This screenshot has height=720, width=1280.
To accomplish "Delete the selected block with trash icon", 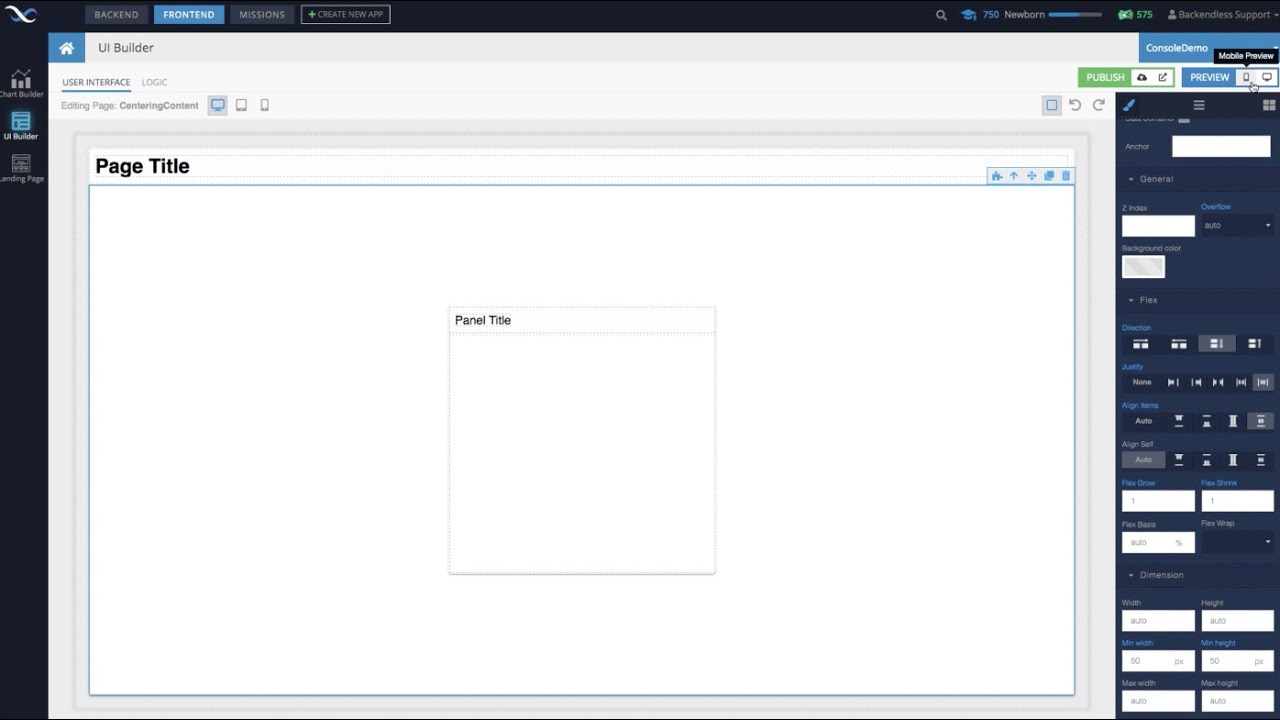I will point(1066,176).
